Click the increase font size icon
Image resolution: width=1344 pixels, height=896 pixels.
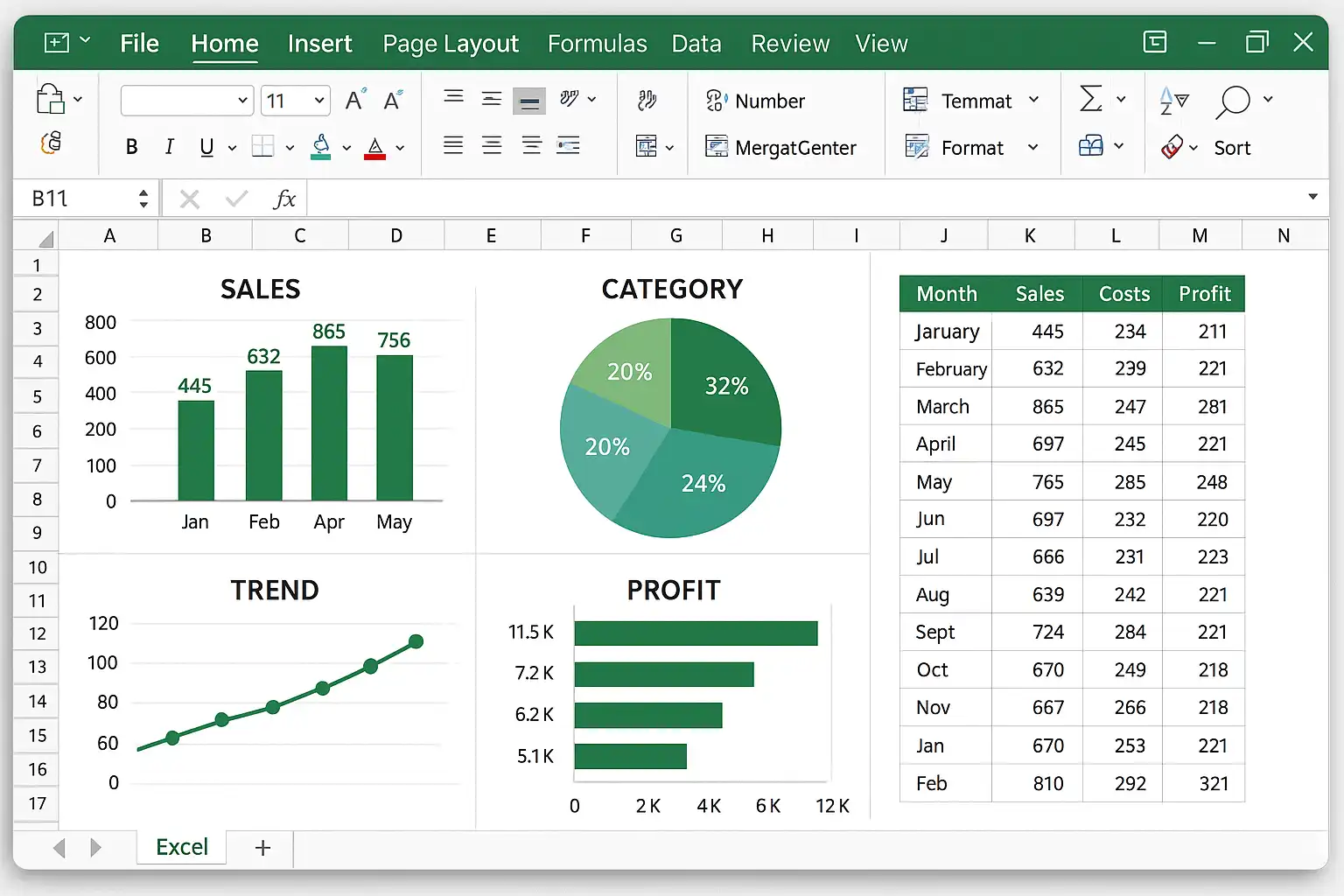354,101
